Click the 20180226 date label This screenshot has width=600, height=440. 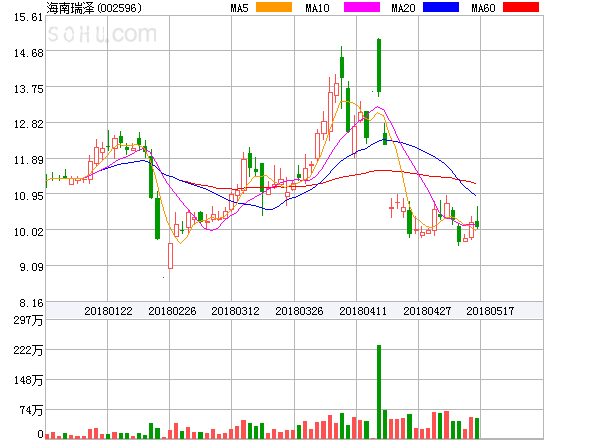[172, 311]
